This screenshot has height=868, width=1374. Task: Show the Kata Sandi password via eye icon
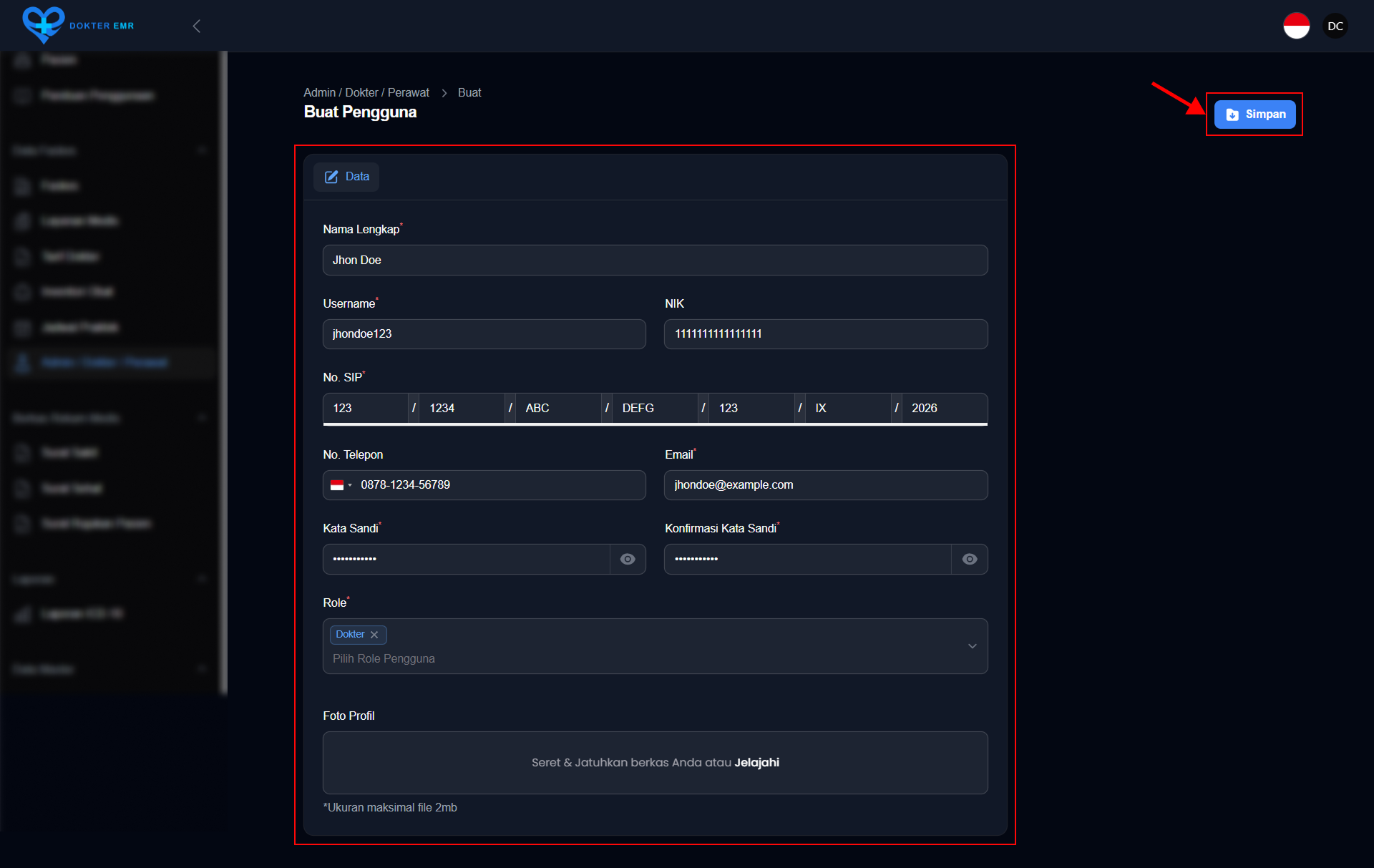coord(628,559)
